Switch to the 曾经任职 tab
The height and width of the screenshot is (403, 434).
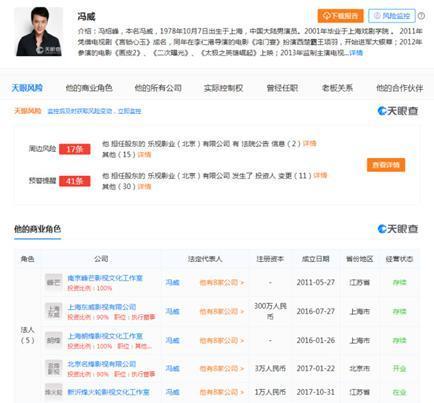click(x=282, y=88)
